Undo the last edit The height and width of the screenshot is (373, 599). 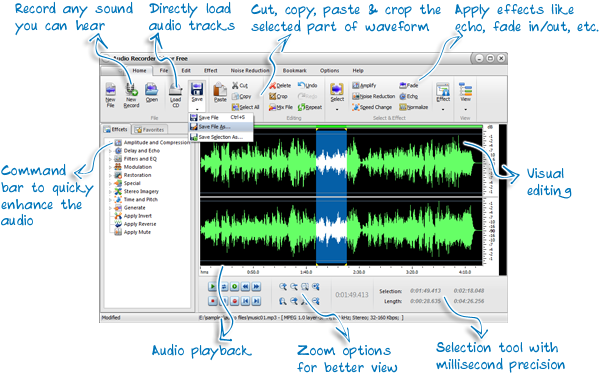pyautogui.click(x=308, y=85)
